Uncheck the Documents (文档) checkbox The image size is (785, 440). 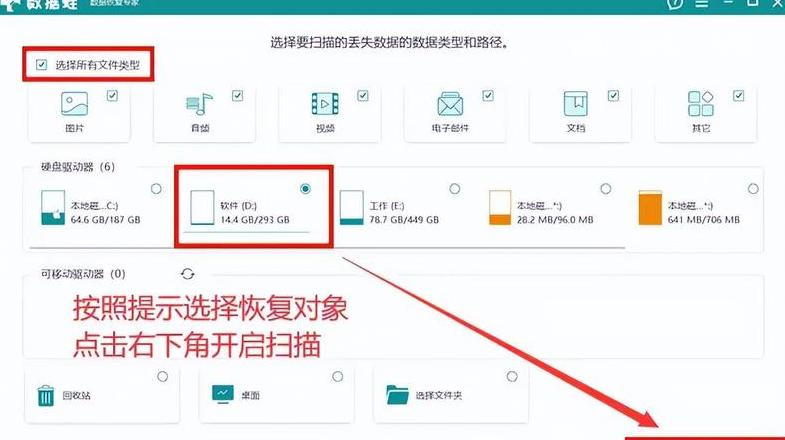click(x=613, y=96)
